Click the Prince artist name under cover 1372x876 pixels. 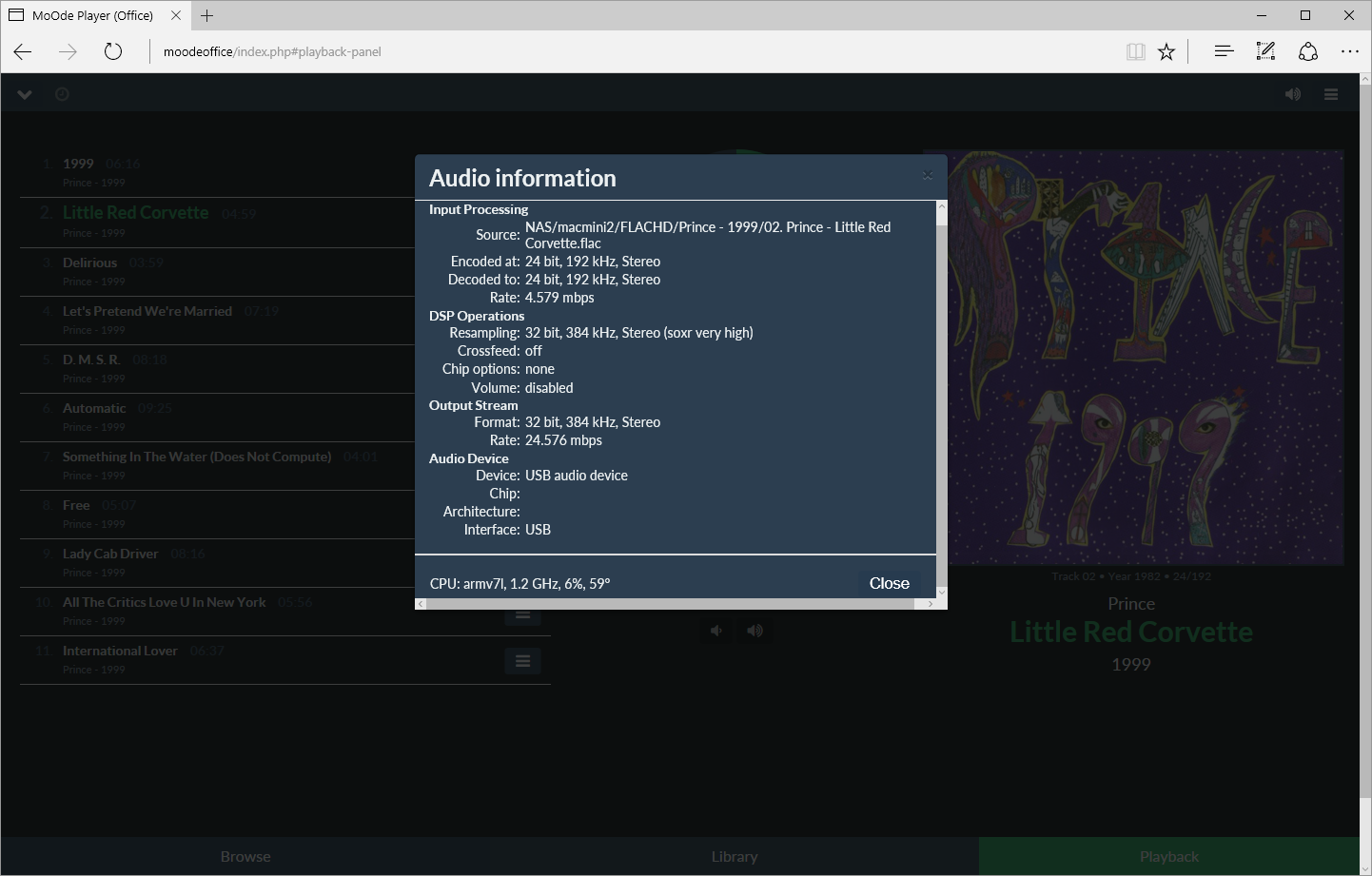[x=1131, y=604]
